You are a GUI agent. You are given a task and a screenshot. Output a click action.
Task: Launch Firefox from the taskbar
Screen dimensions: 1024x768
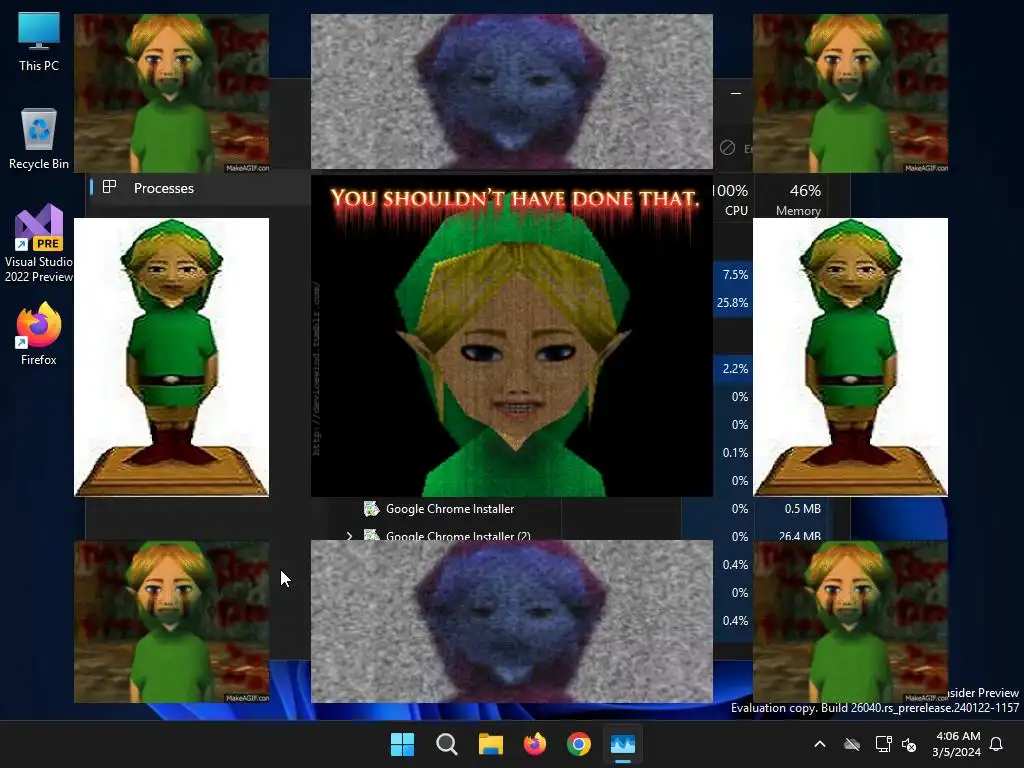(535, 744)
